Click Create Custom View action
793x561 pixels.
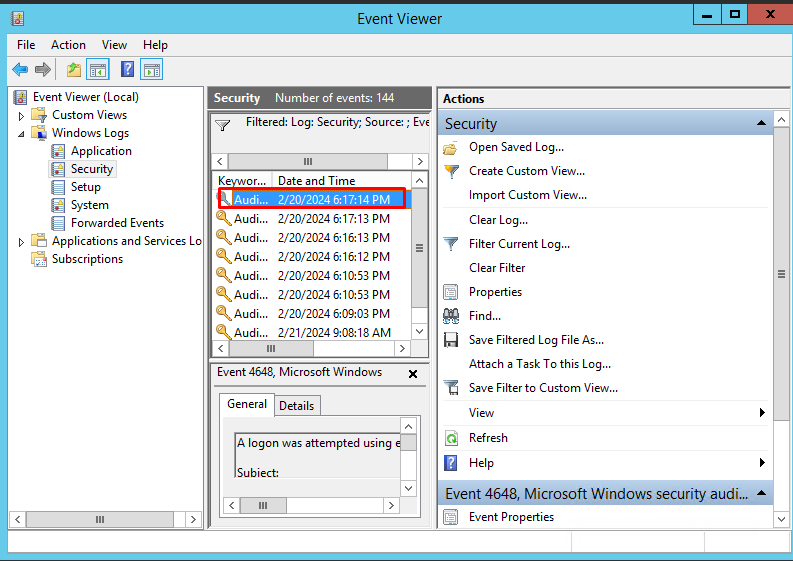click(526, 171)
